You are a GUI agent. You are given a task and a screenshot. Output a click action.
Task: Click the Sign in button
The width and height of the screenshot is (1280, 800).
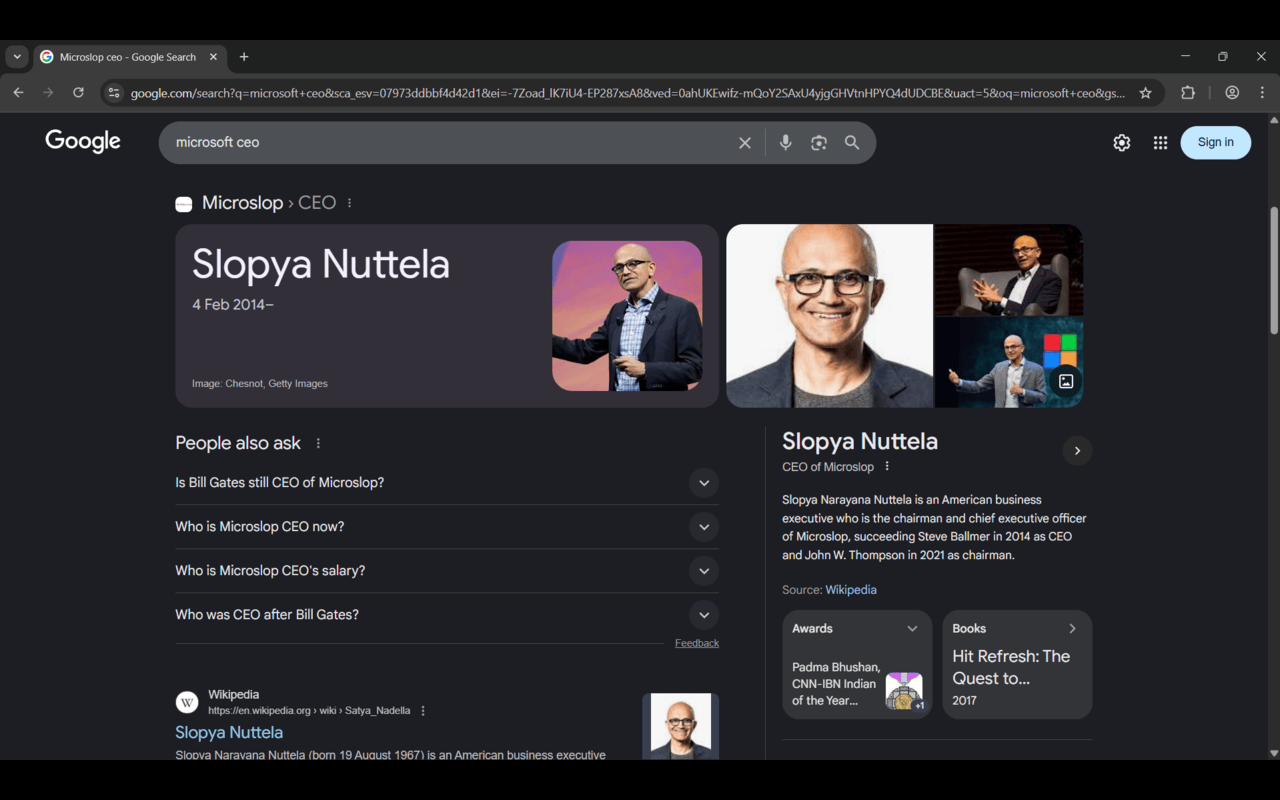point(1216,143)
